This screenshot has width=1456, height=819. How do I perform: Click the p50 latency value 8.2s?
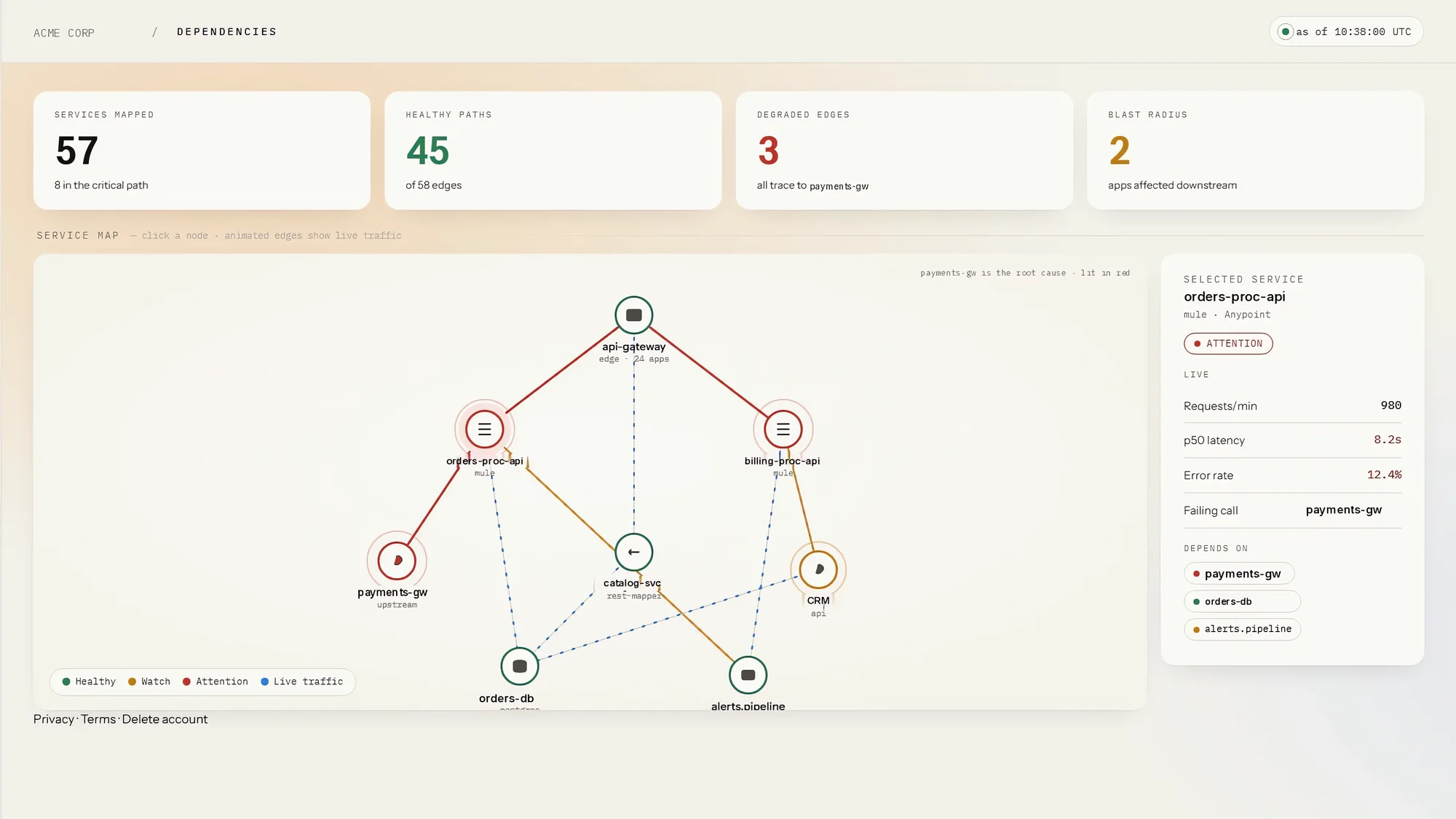coord(1388,440)
